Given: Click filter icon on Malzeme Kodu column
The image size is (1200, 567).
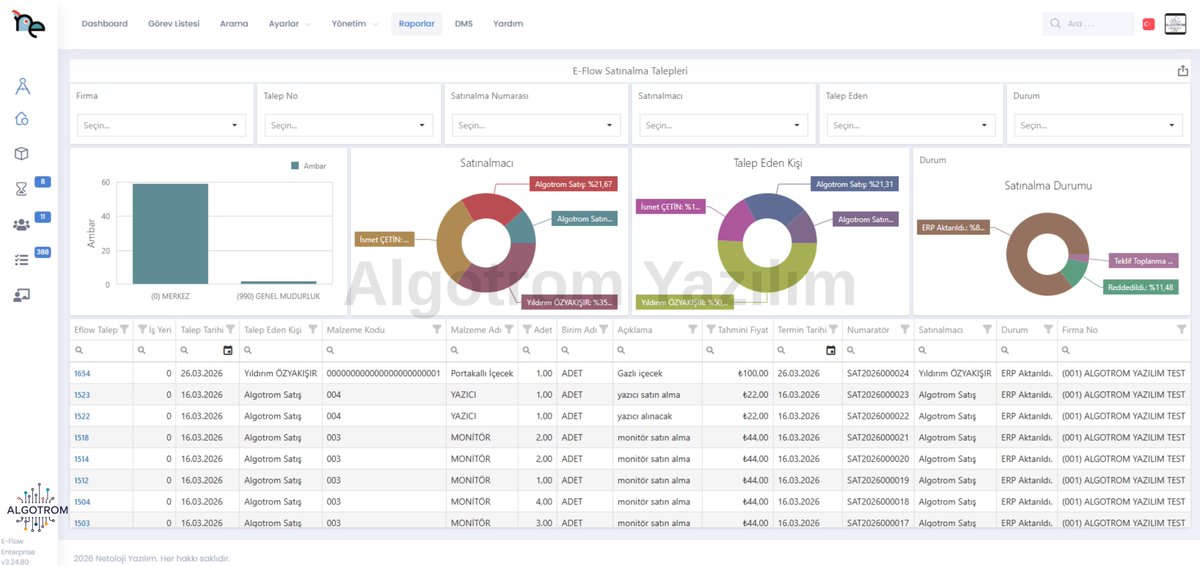Looking at the screenshot, I should tap(436, 329).
